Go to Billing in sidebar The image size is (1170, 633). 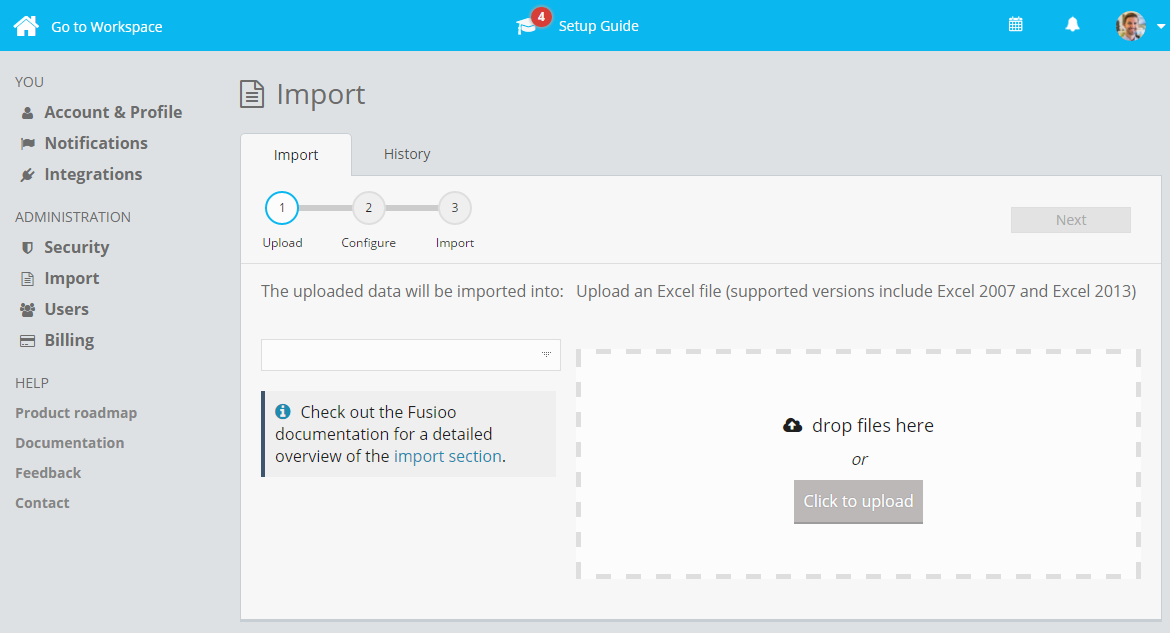click(69, 340)
